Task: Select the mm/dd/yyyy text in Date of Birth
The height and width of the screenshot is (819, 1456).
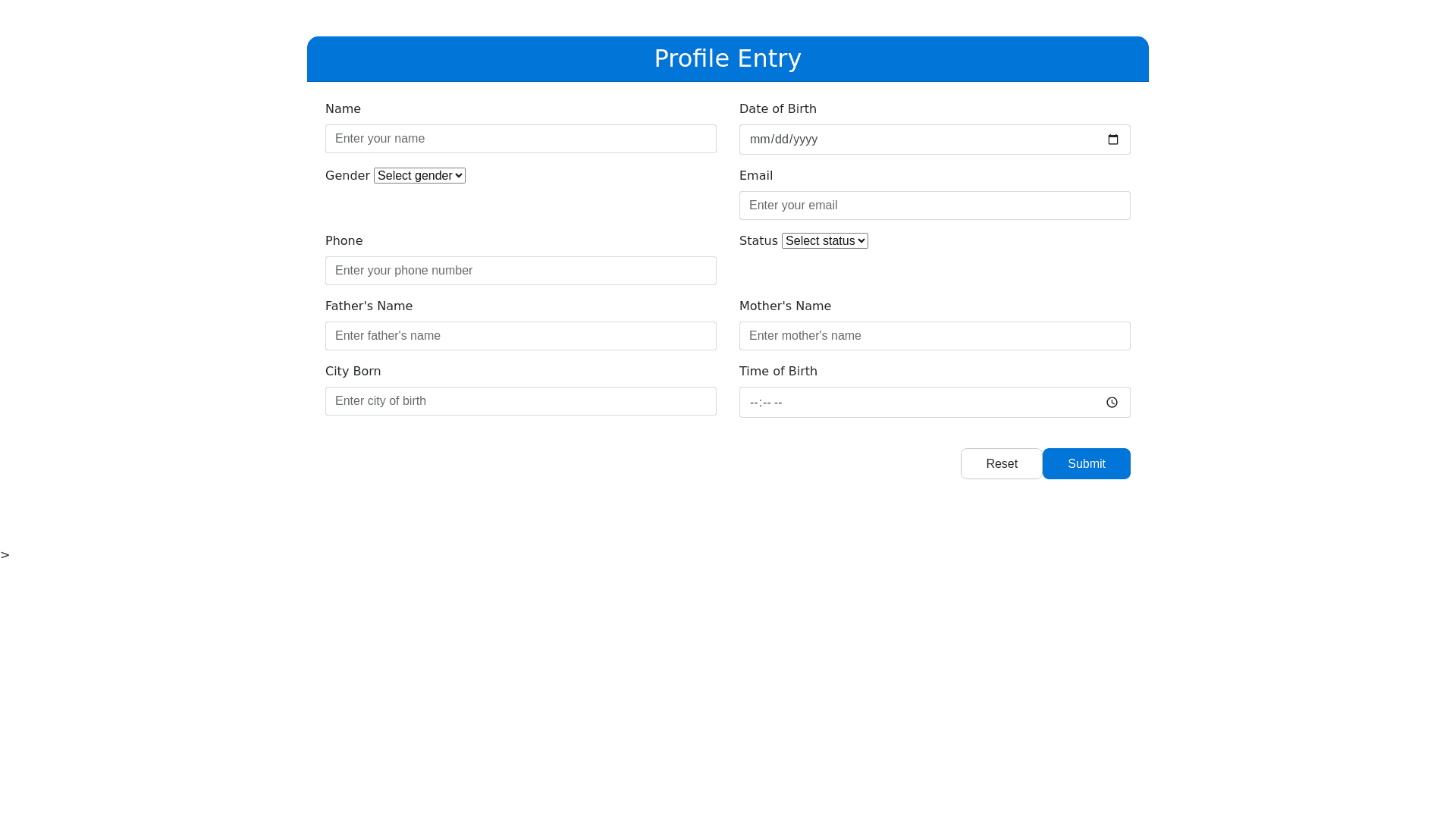Action: tap(783, 140)
